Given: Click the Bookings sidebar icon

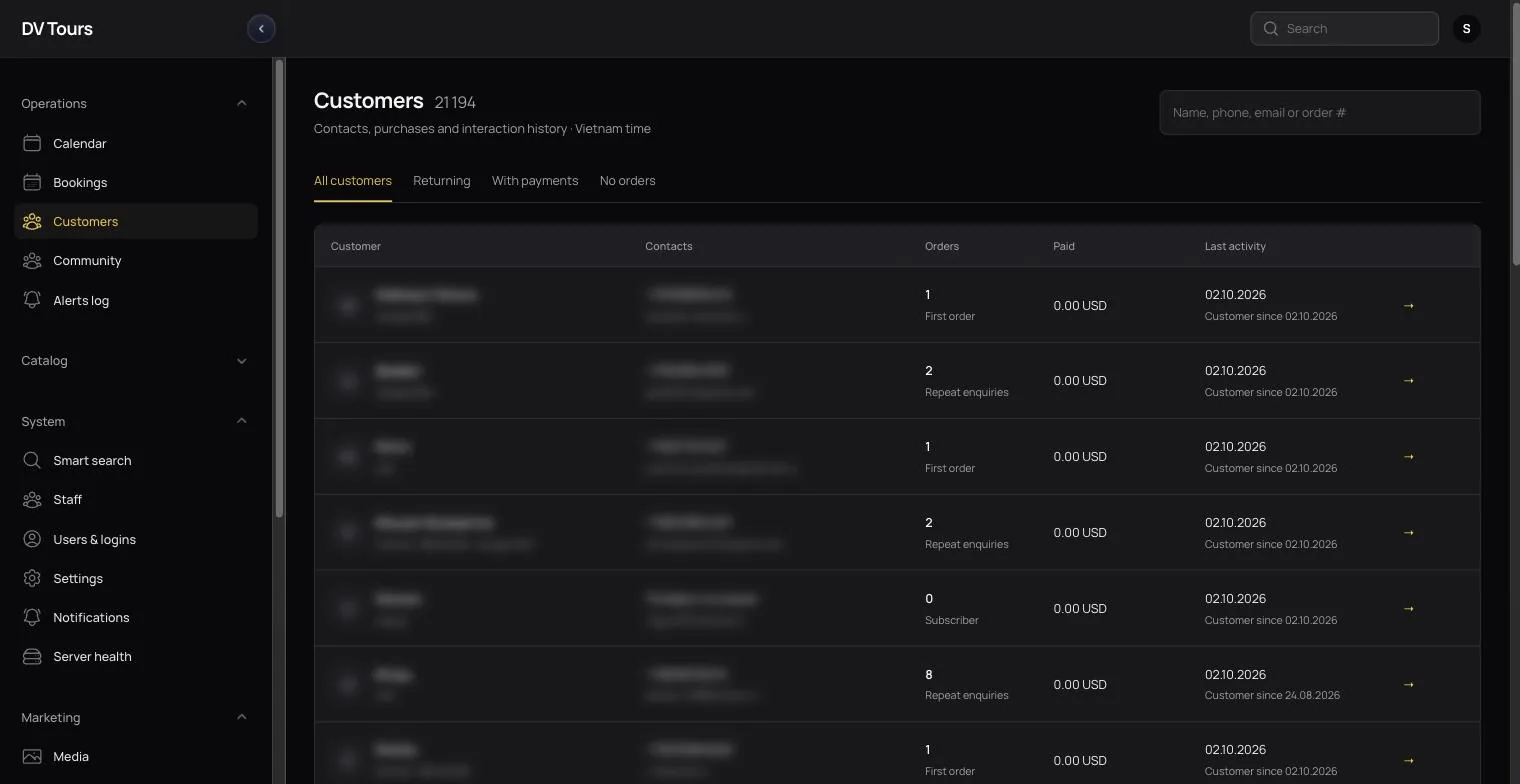Looking at the screenshot, I should [x=32, y=182].
